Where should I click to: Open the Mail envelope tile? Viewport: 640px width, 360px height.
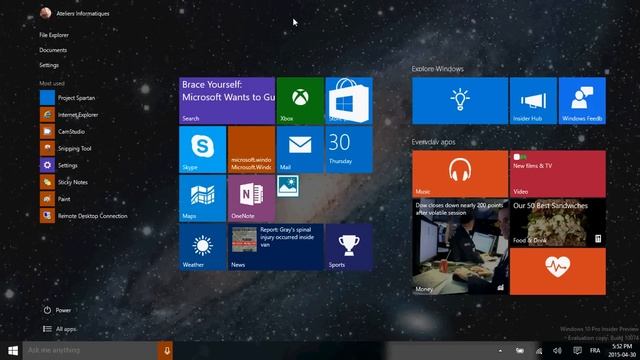pyautogui.click(x=300, y=149)
